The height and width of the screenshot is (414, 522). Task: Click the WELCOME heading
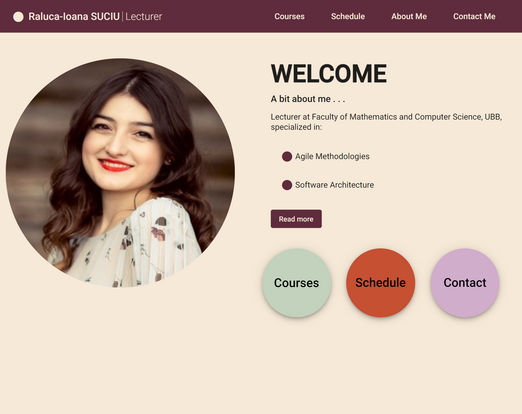click(329, 74)
